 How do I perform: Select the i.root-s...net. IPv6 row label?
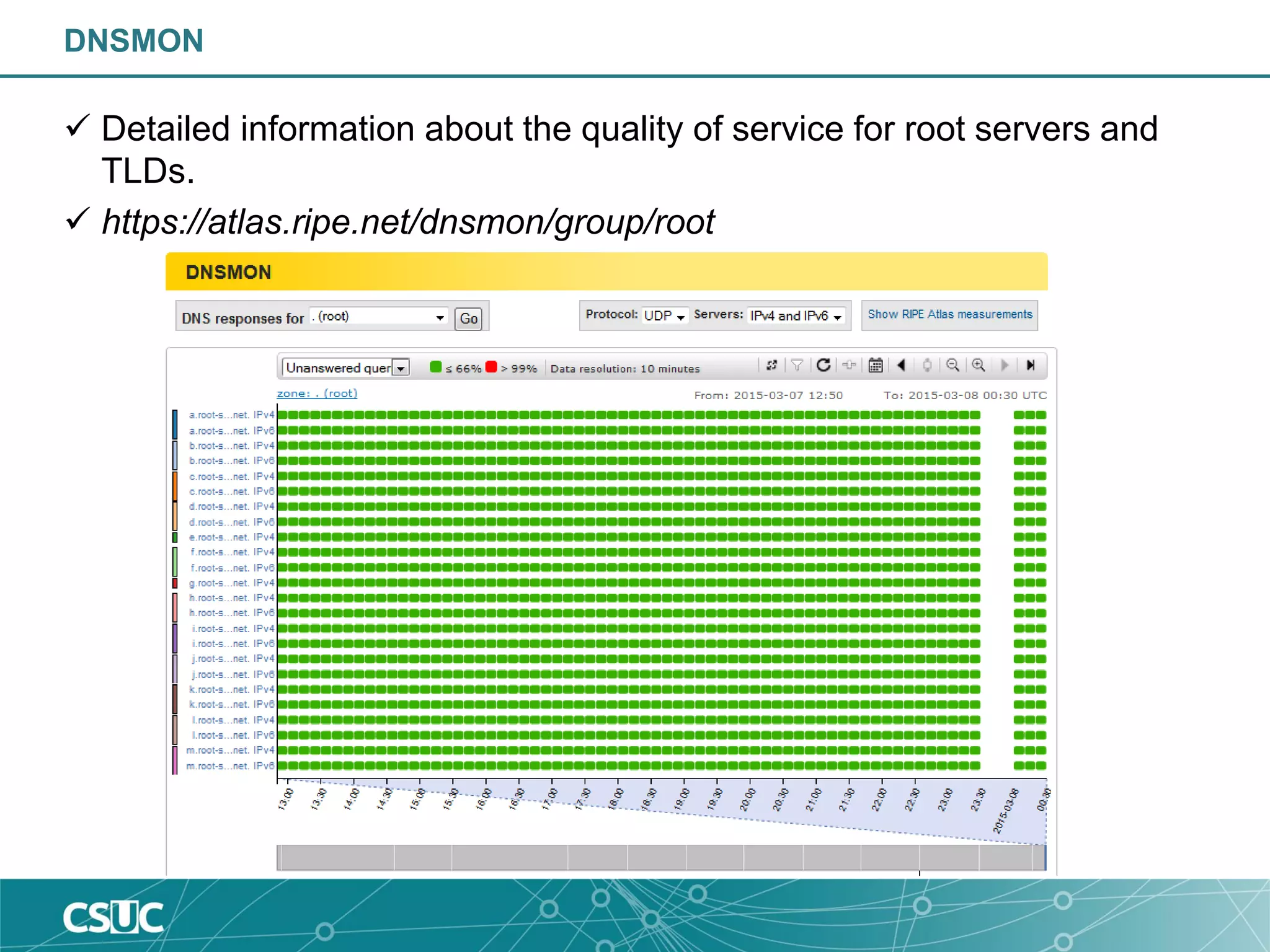pyautogui.click(x=233, y=644)
